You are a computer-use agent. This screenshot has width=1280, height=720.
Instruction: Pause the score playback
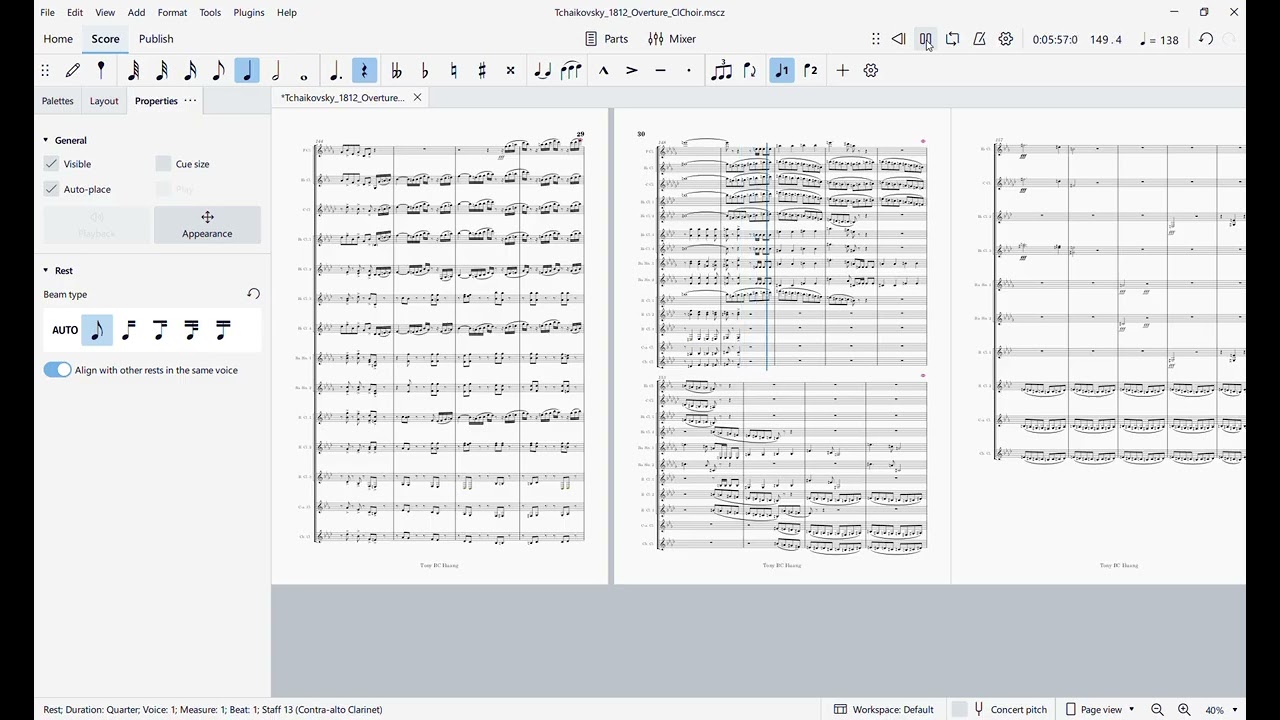[x=926, y=39]
